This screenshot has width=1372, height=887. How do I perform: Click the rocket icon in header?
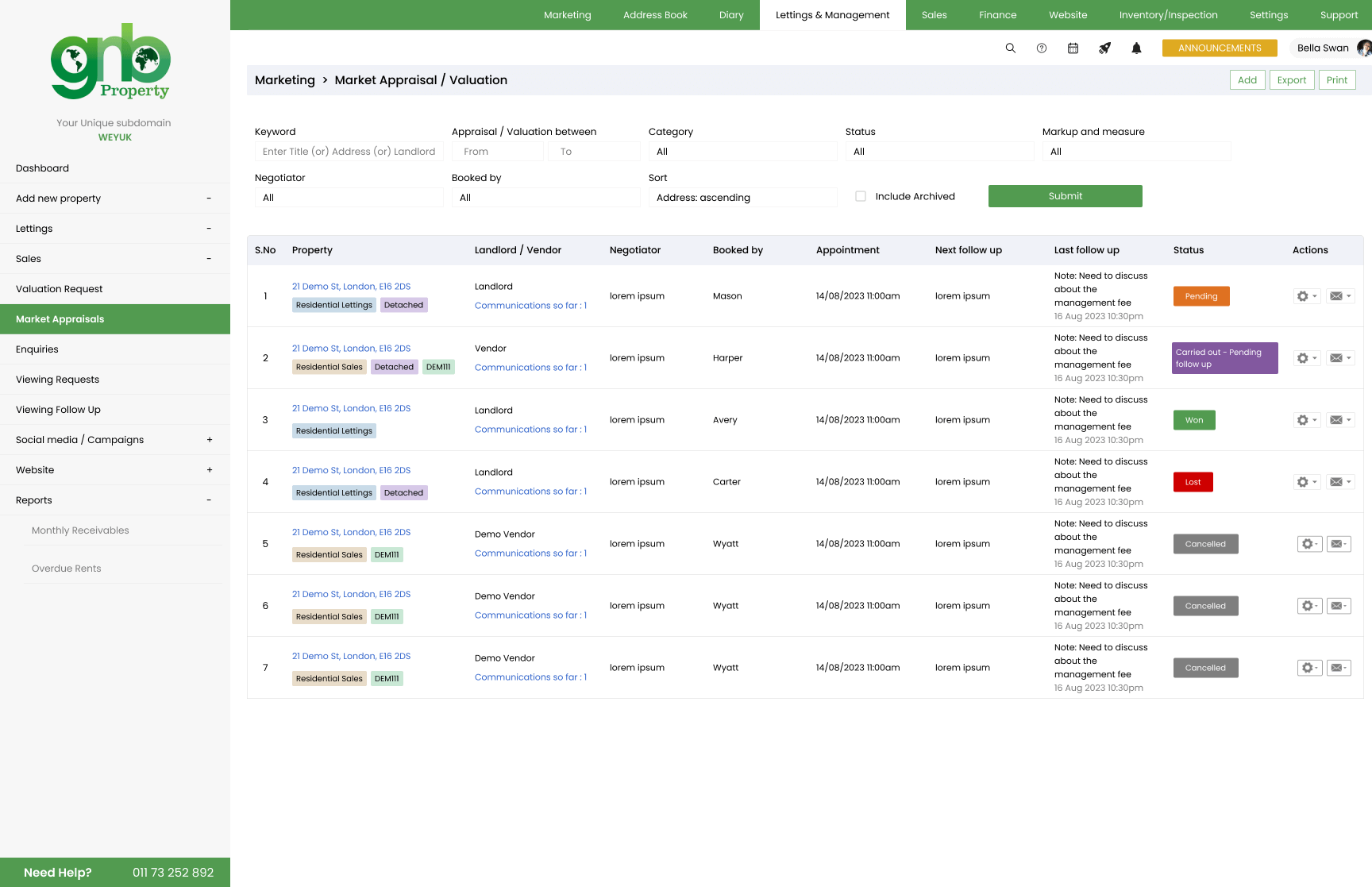tap(1104, 48)
